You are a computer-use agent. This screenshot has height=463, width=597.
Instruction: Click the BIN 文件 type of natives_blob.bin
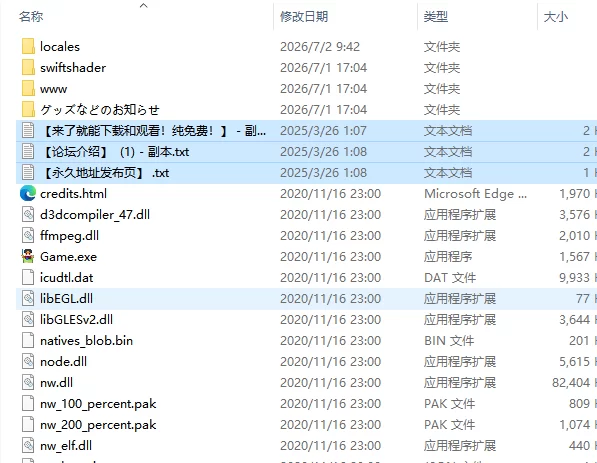click(x=449, y=340)
